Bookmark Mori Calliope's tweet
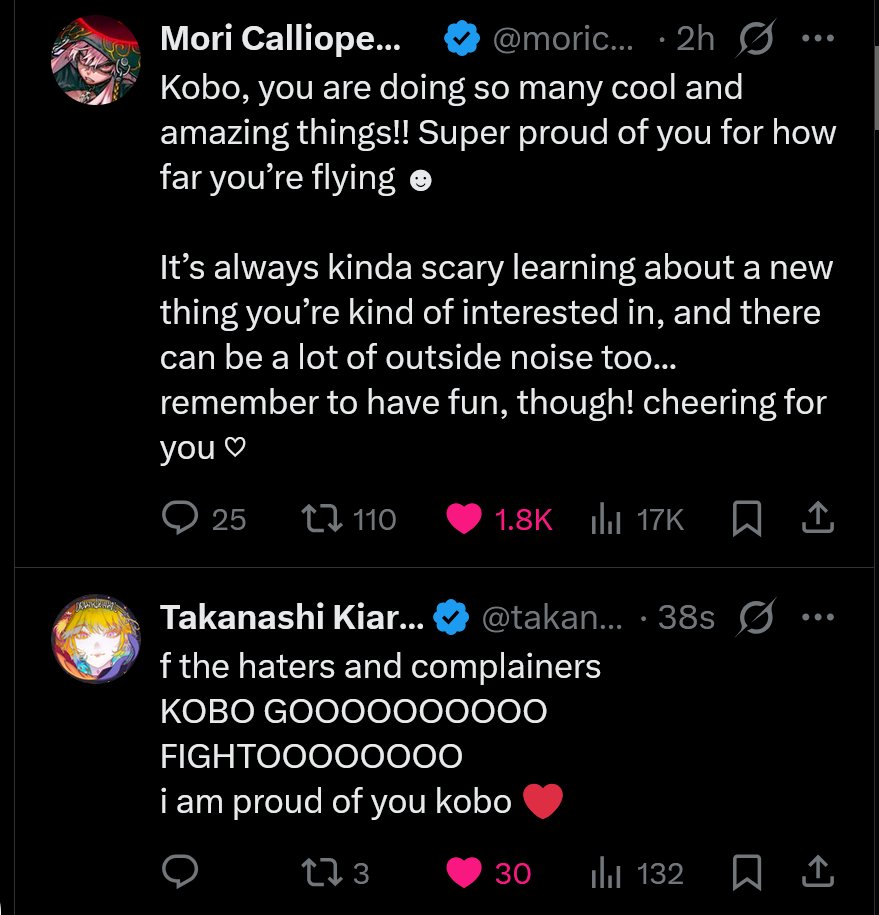The width and height of the screenshot is (879, 915). click(747, 518)
